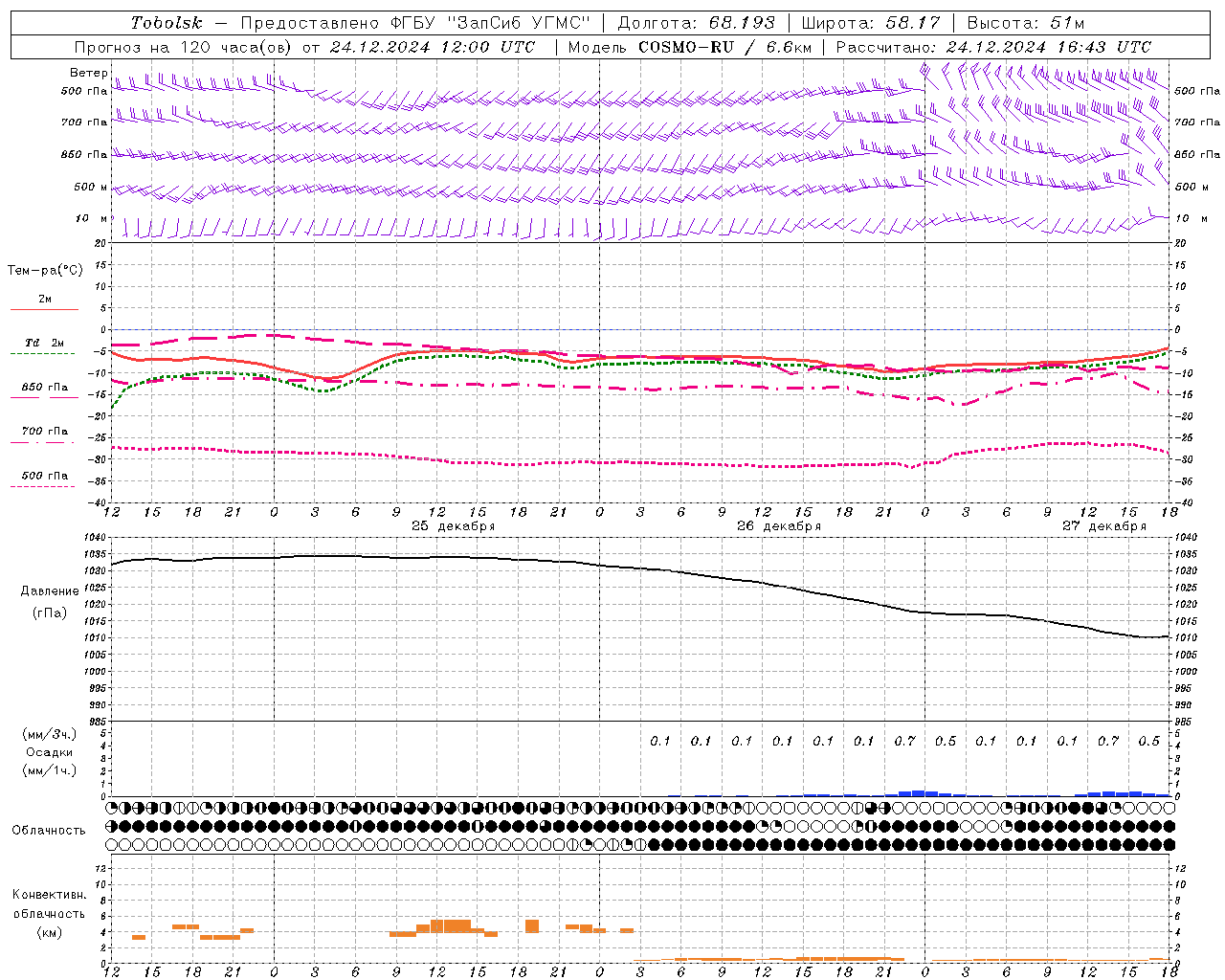Click the Tobolsk station title
Image resolution: width=1225 pixels, height=980 pixels.
tap(167, 23)
